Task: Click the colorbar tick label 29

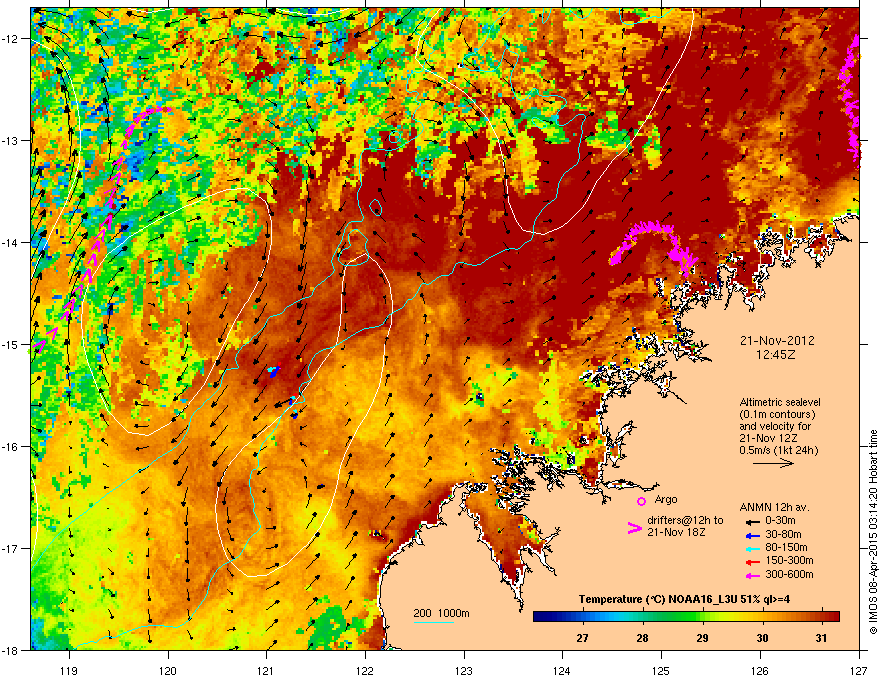Action: pos(702,638)
